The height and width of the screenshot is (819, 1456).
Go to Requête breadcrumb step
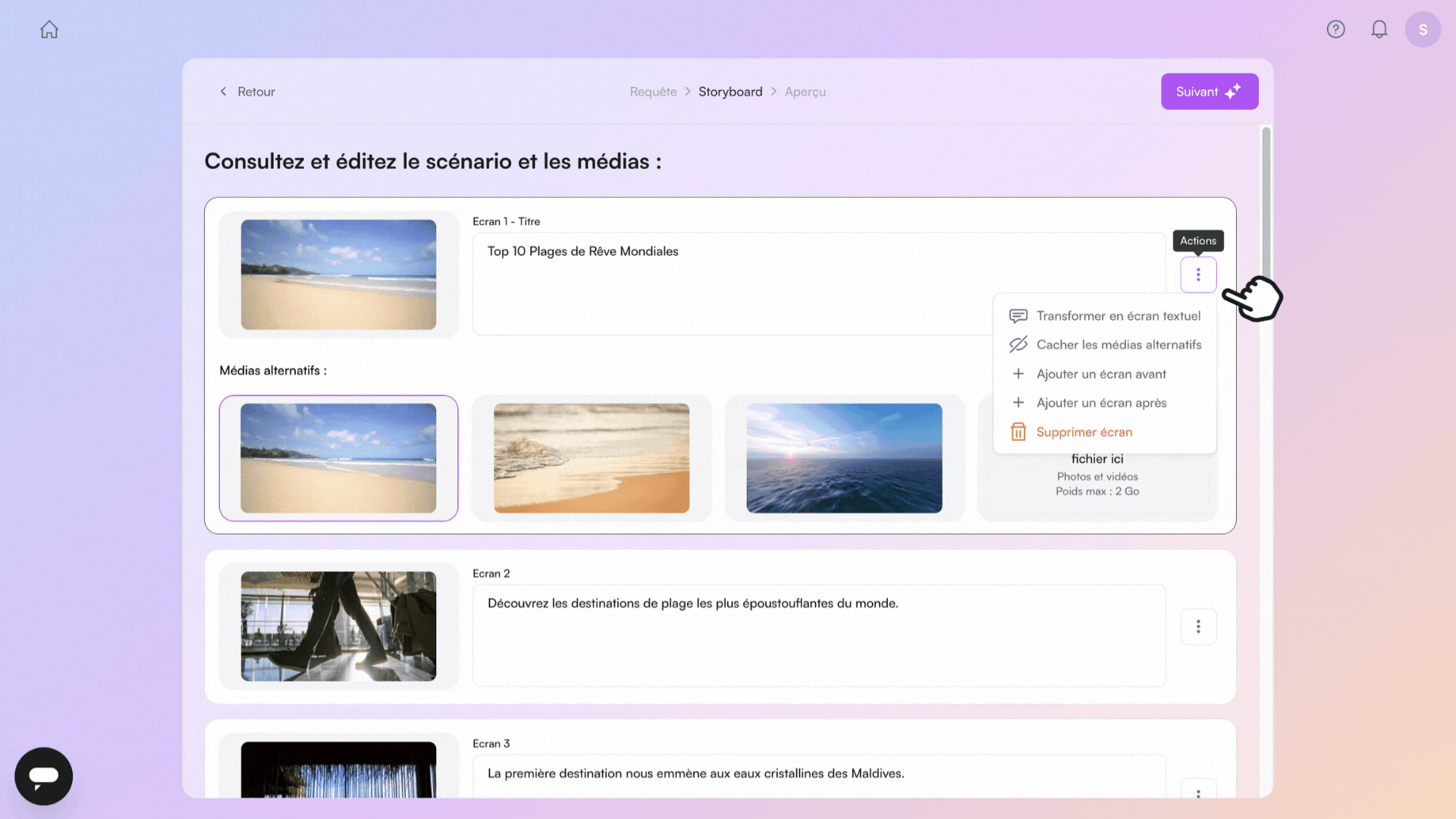pyautogui.click(x=653, y=92)
